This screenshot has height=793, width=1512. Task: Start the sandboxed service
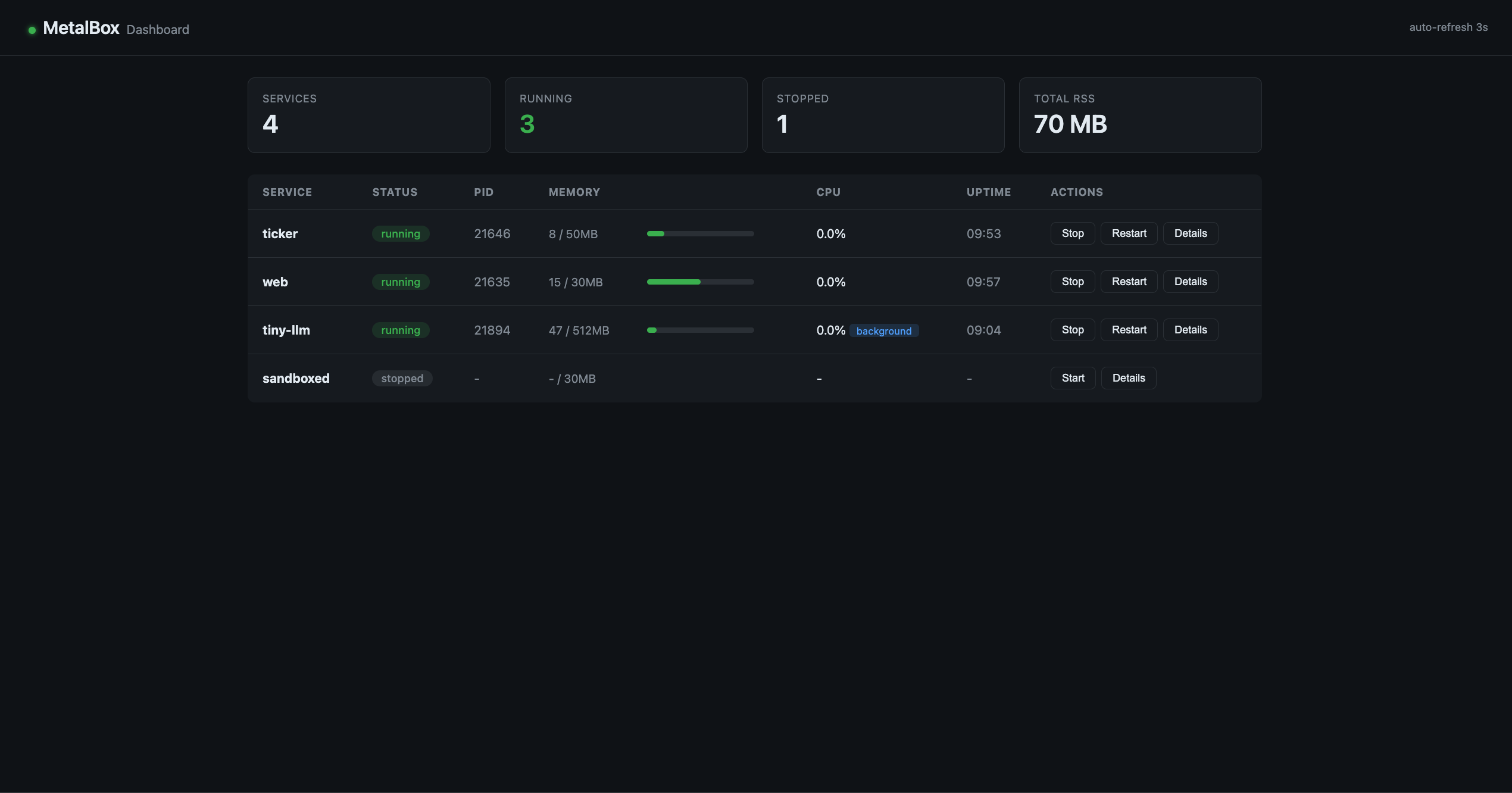[1073, 378]
